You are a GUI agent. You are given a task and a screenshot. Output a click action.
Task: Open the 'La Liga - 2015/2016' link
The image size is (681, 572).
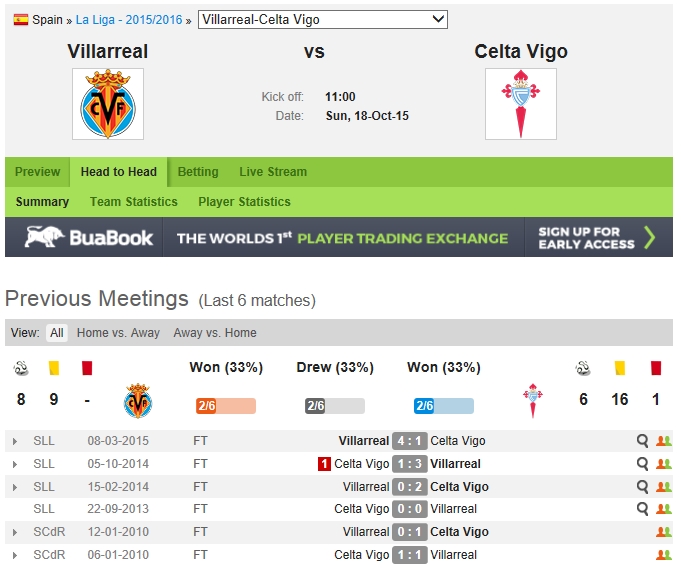129,19
